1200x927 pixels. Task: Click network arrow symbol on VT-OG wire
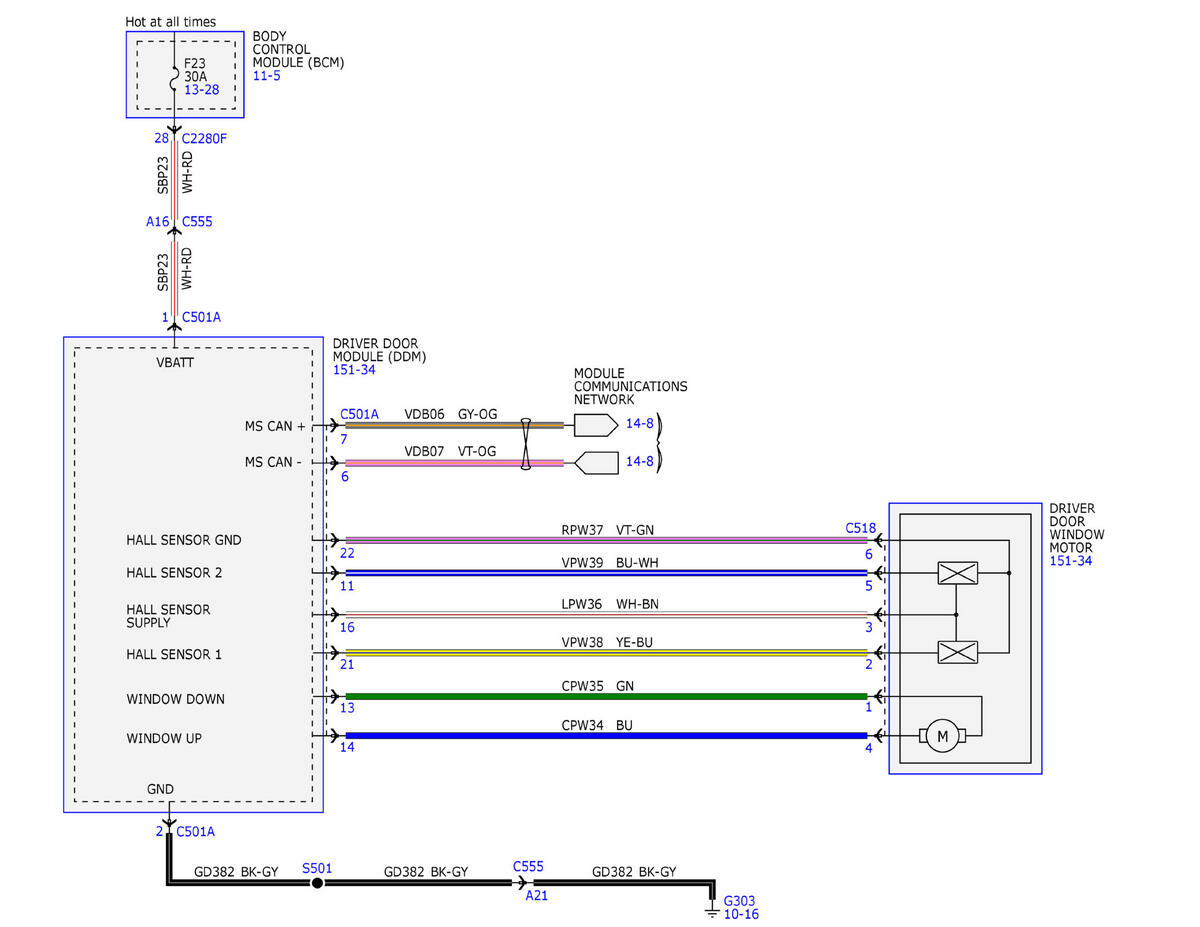click(x=596, y=463)
